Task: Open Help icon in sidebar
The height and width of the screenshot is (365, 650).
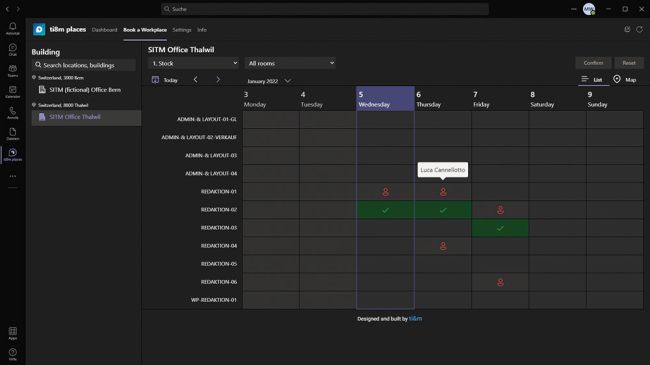Action: (x=12, y=354)
